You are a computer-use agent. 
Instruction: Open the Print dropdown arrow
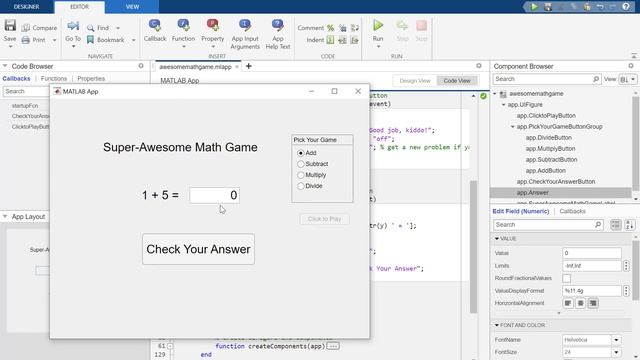(x=54, y=40)
